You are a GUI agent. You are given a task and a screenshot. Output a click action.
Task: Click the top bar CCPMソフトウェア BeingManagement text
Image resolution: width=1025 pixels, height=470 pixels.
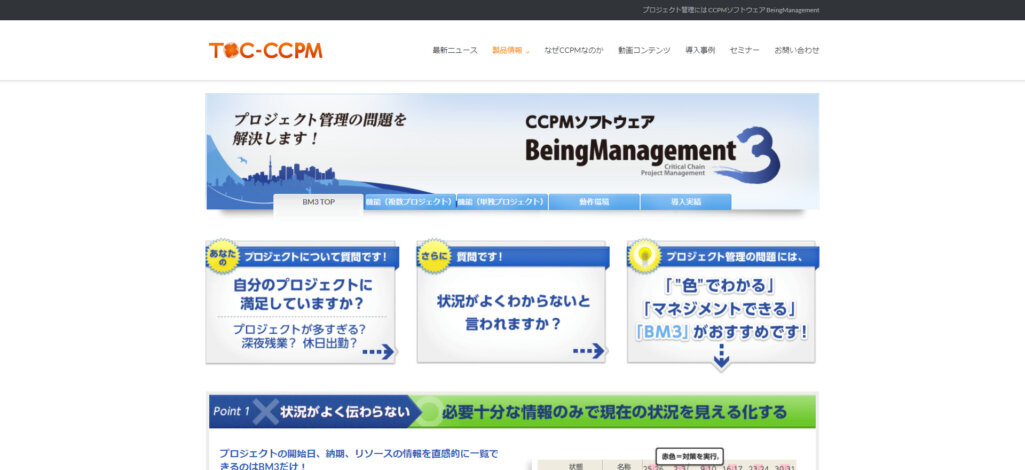[x=730, y=10]
